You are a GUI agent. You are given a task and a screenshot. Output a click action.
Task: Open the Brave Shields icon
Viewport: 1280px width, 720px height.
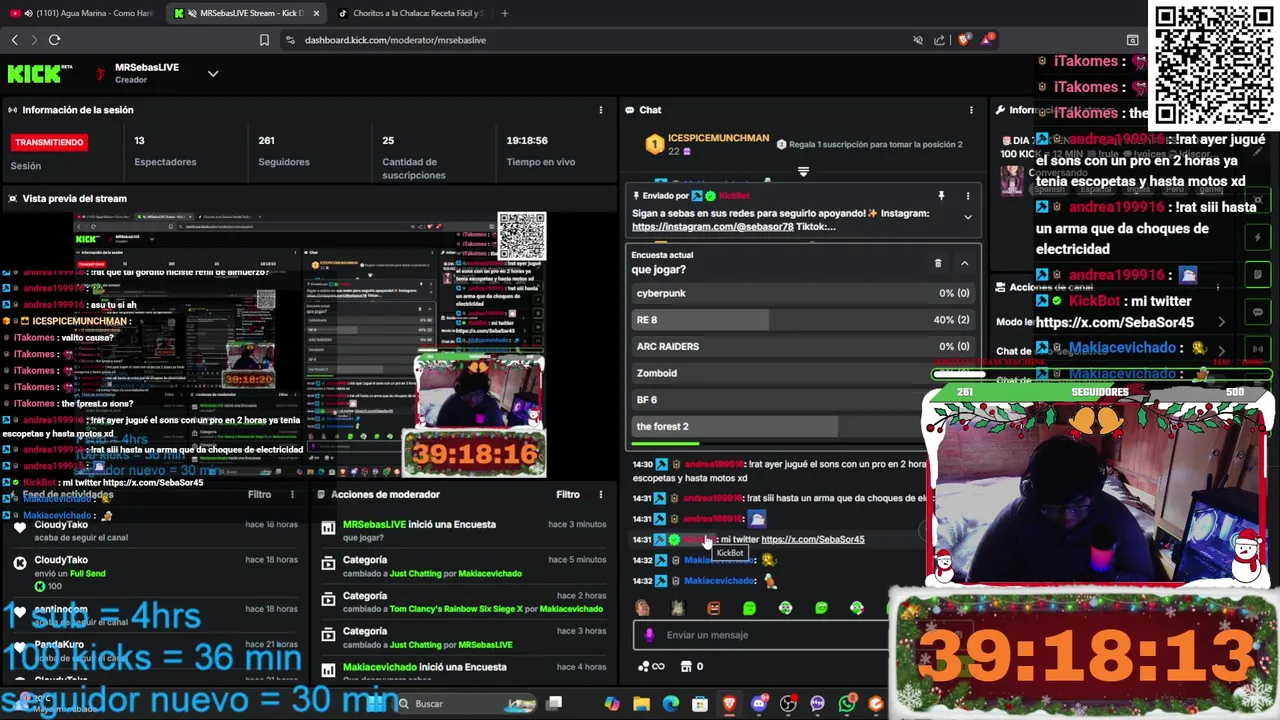pos(963,40)
